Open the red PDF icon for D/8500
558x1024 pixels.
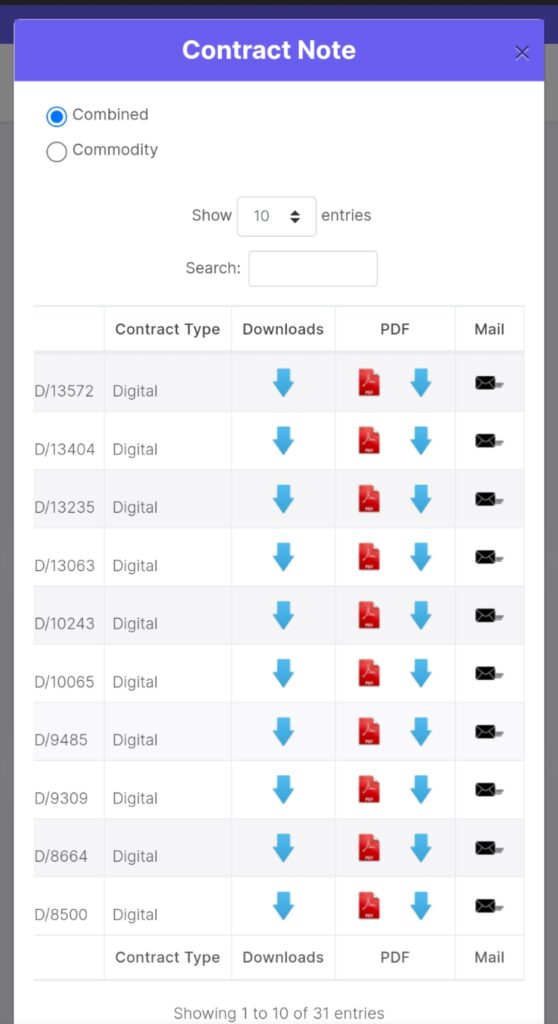[x=369, y=906]
